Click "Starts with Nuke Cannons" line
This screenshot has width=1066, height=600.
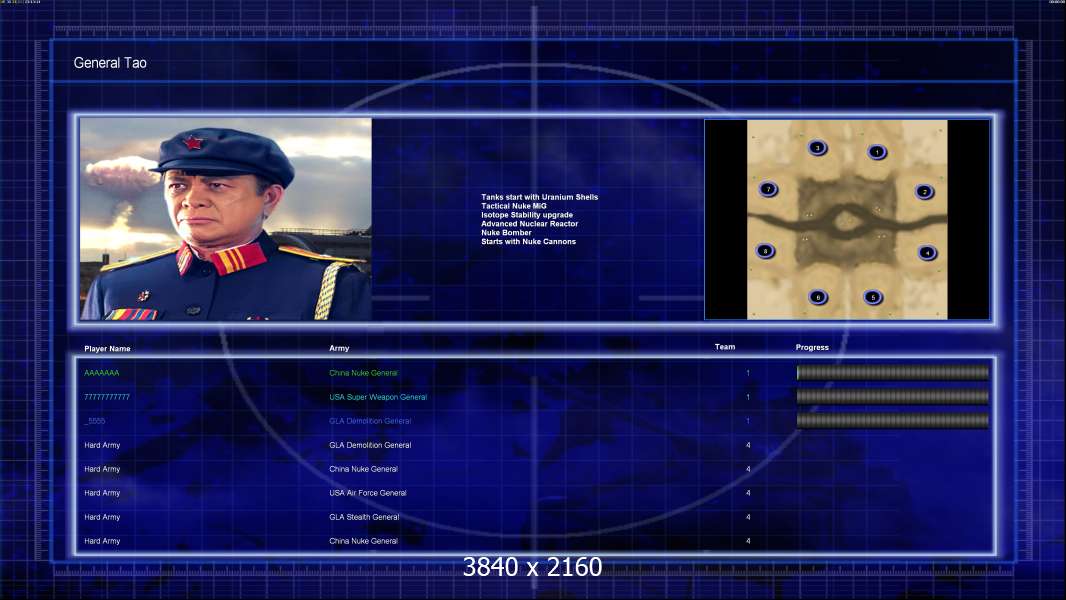tap(528, 241)
